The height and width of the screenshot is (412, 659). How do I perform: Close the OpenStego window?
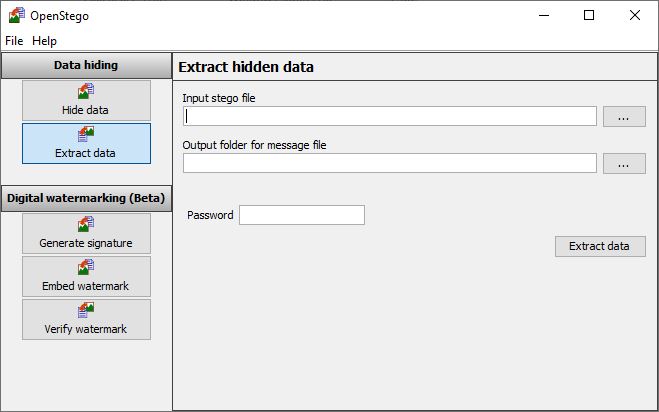(x=635, y=16)
